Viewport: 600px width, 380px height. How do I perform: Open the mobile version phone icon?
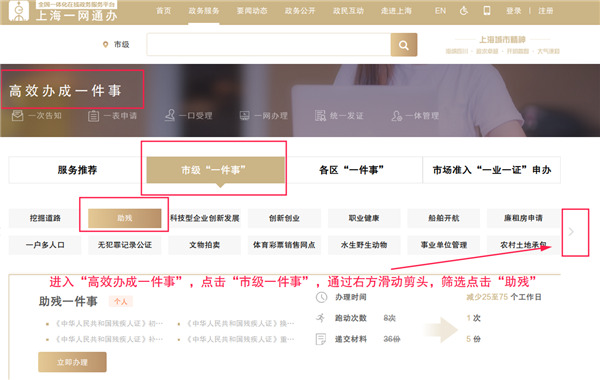[487, 11]
